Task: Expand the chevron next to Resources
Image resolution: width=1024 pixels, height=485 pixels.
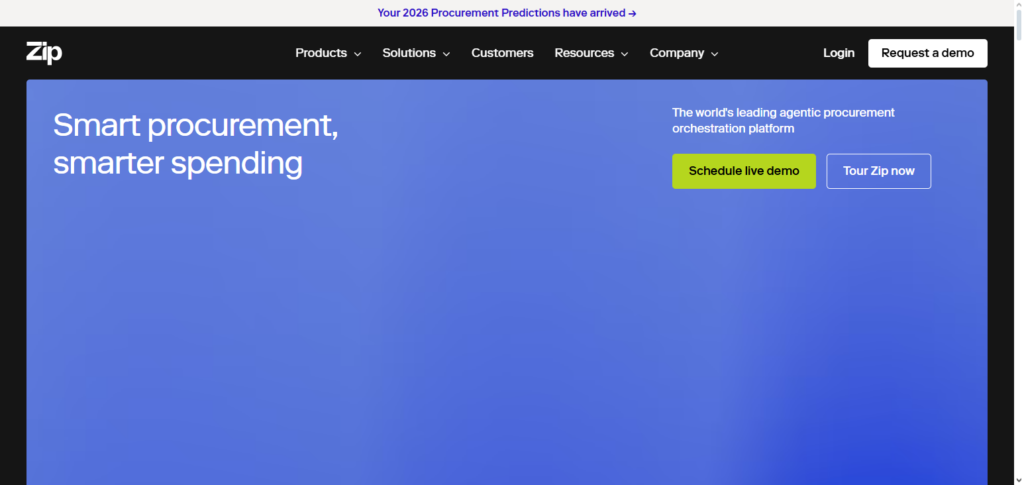Action: [x=624, y=54]
